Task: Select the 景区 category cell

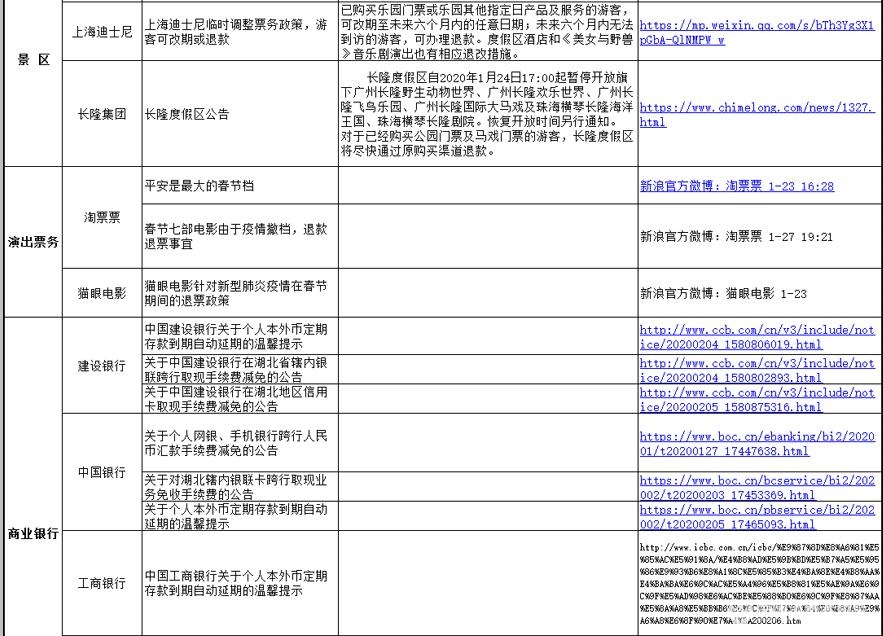Action: 34,60
